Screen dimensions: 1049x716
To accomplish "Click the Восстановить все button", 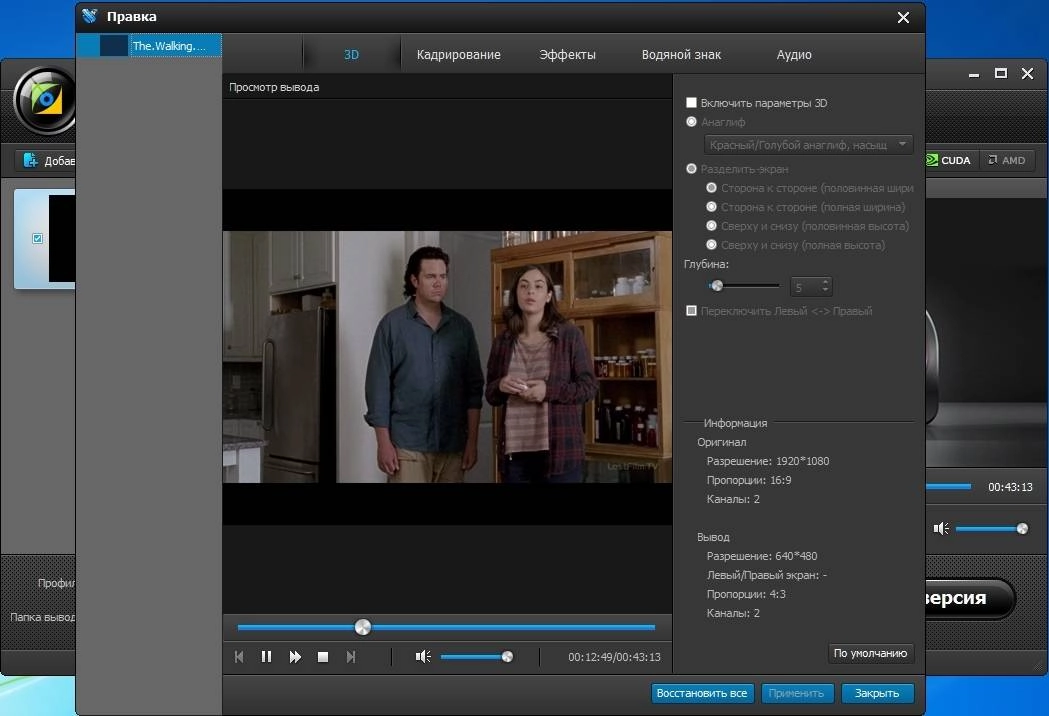I will click(702, 693).
